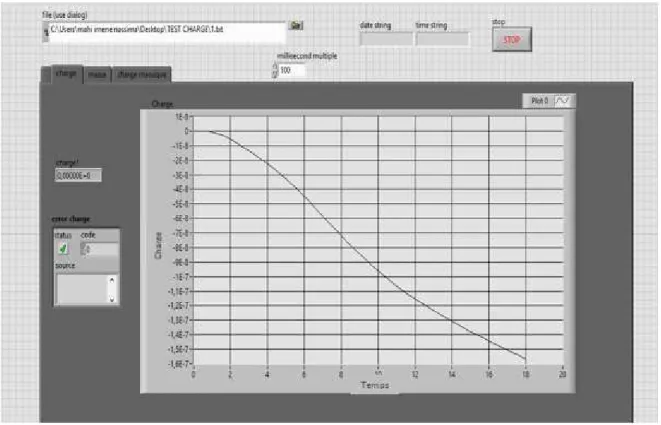Click the Charge graph title label
The height and width of the screenshot is (425, 661).
pyautogui.click(x=162, y=104)
